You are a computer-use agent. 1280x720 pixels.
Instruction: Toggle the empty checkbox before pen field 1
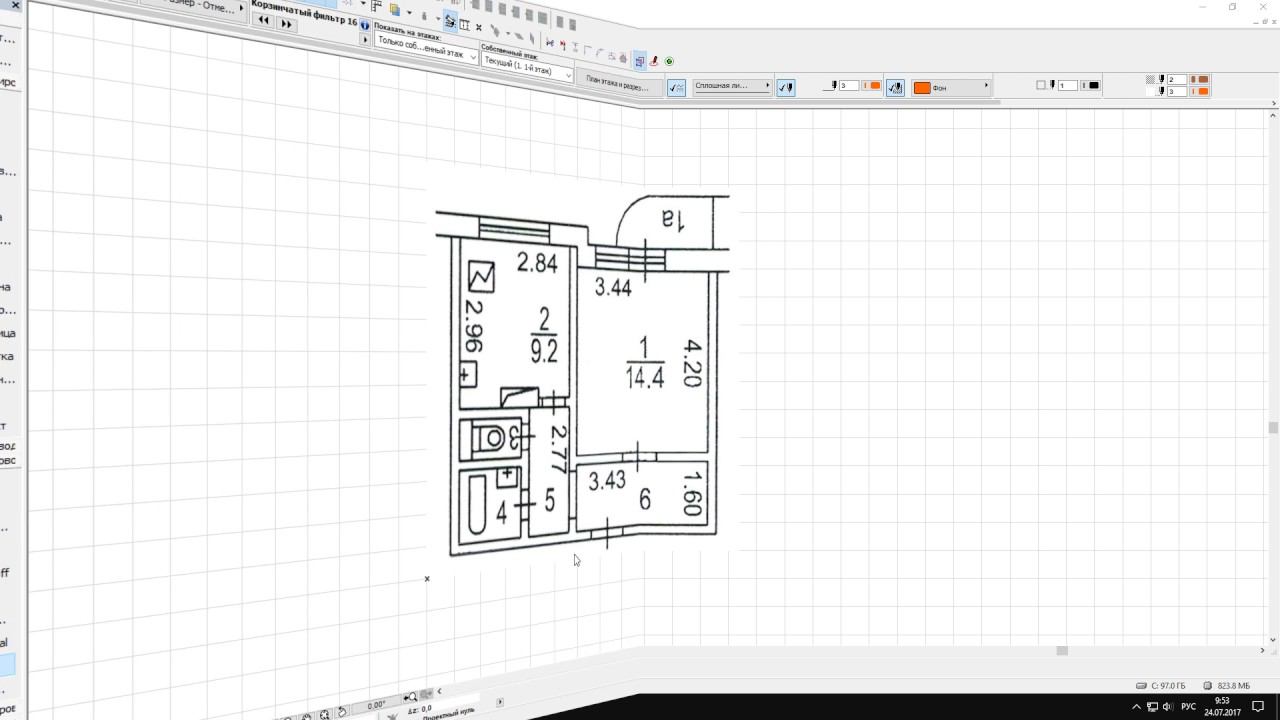pos(1041,86)
